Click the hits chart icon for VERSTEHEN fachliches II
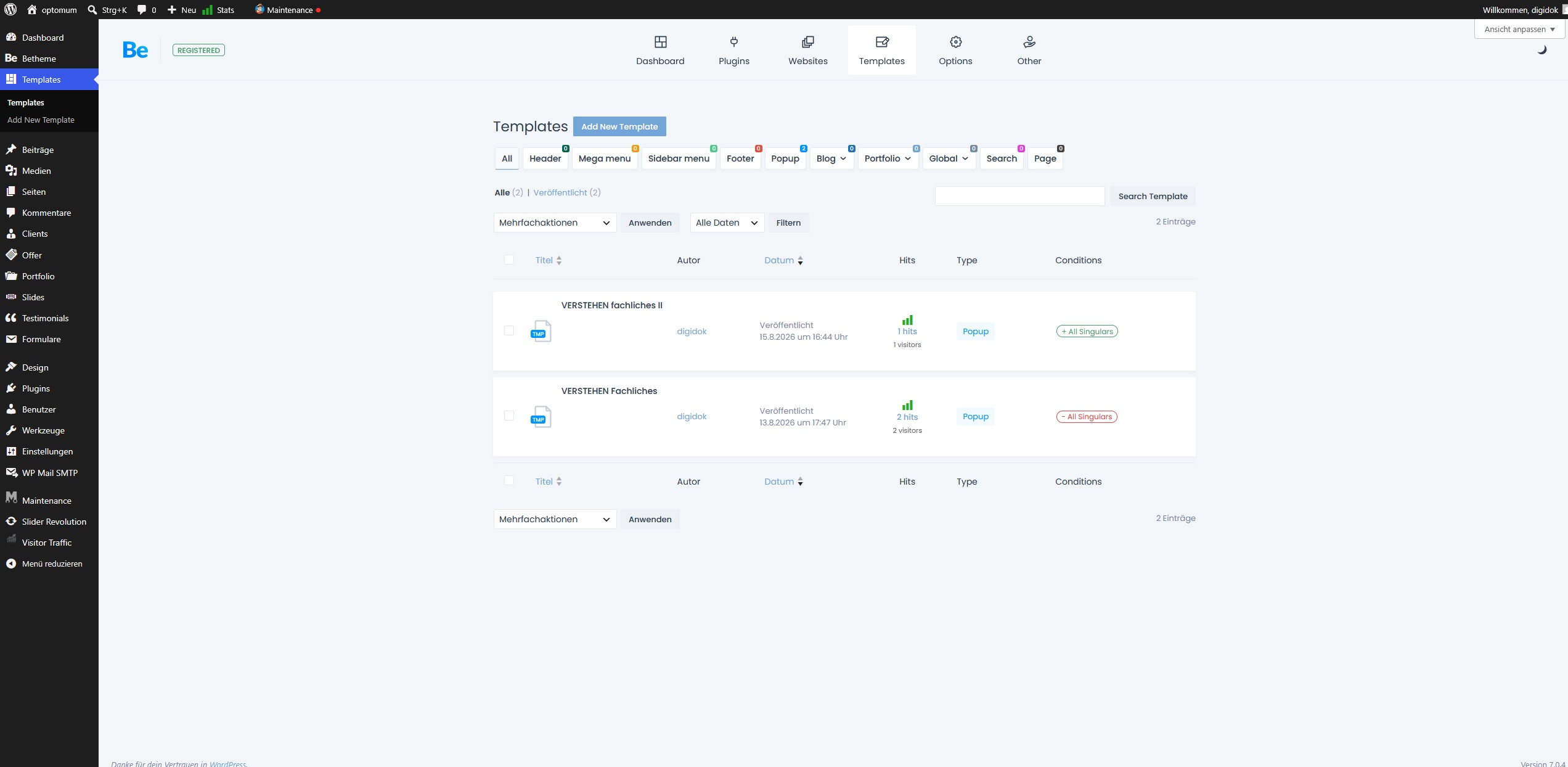 pos(907,320)
